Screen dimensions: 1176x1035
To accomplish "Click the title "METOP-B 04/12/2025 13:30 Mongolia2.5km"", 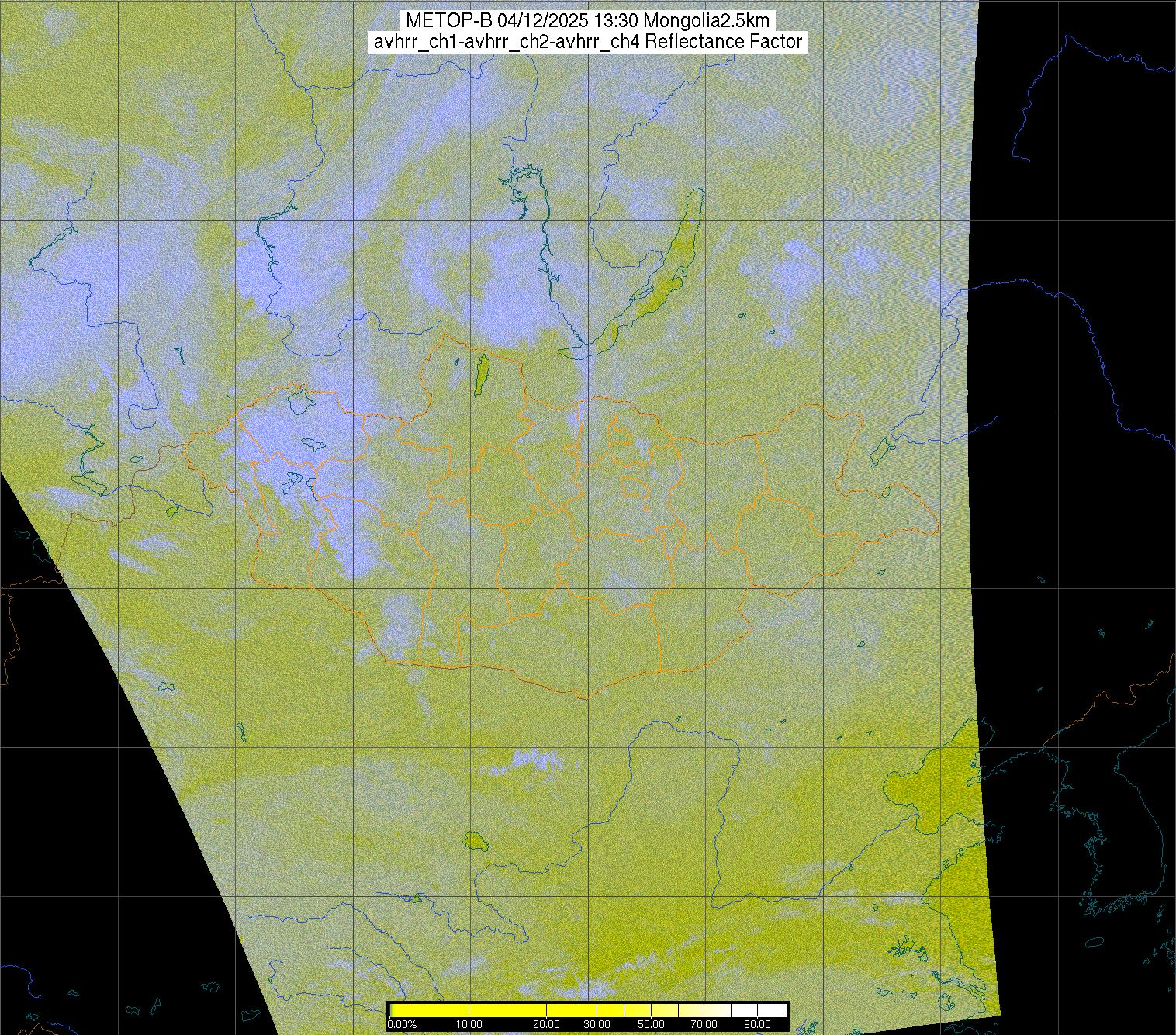I will [588, 21].
